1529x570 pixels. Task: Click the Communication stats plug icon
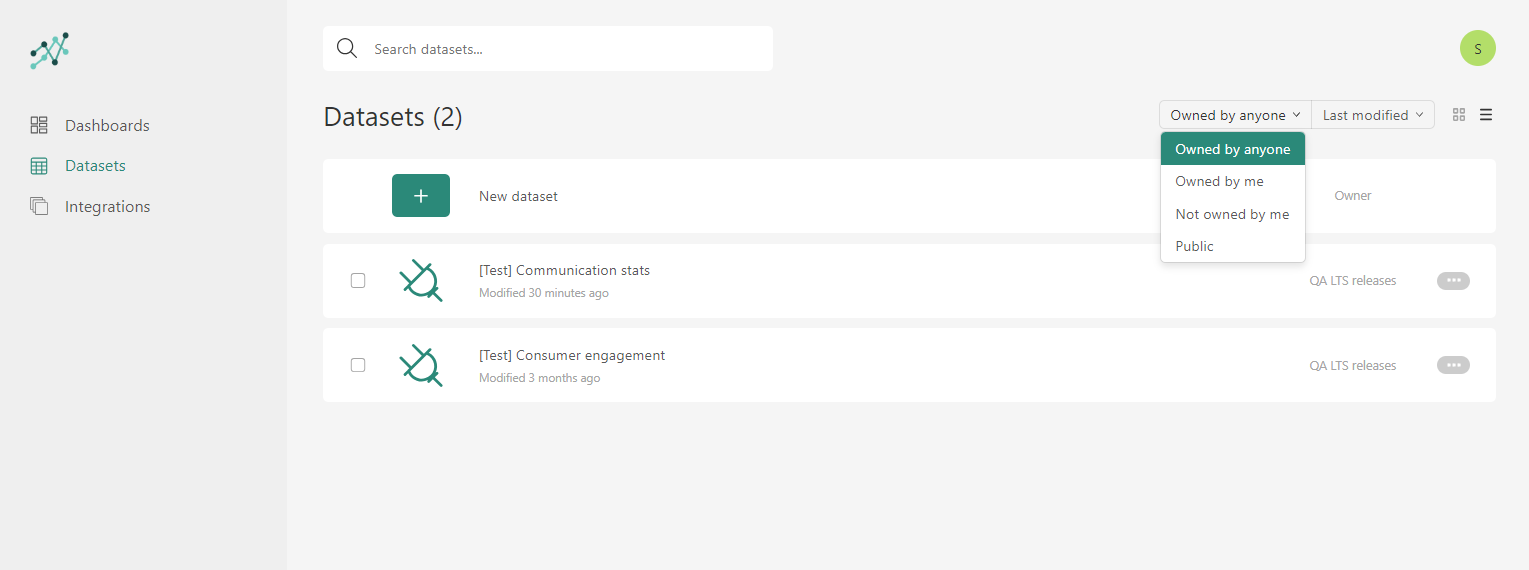[x=421, y=281]
